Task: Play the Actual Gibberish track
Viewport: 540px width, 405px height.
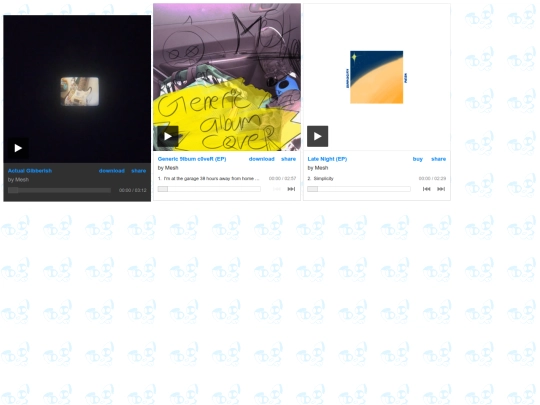Action: click(18, 148)
